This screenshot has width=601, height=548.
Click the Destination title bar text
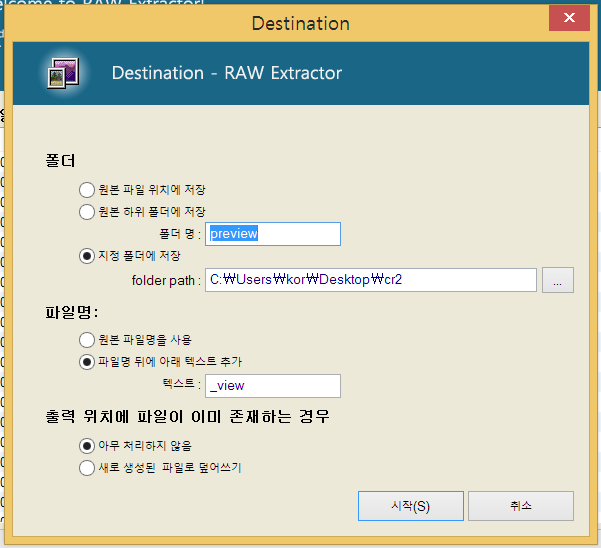click(301, 23)
